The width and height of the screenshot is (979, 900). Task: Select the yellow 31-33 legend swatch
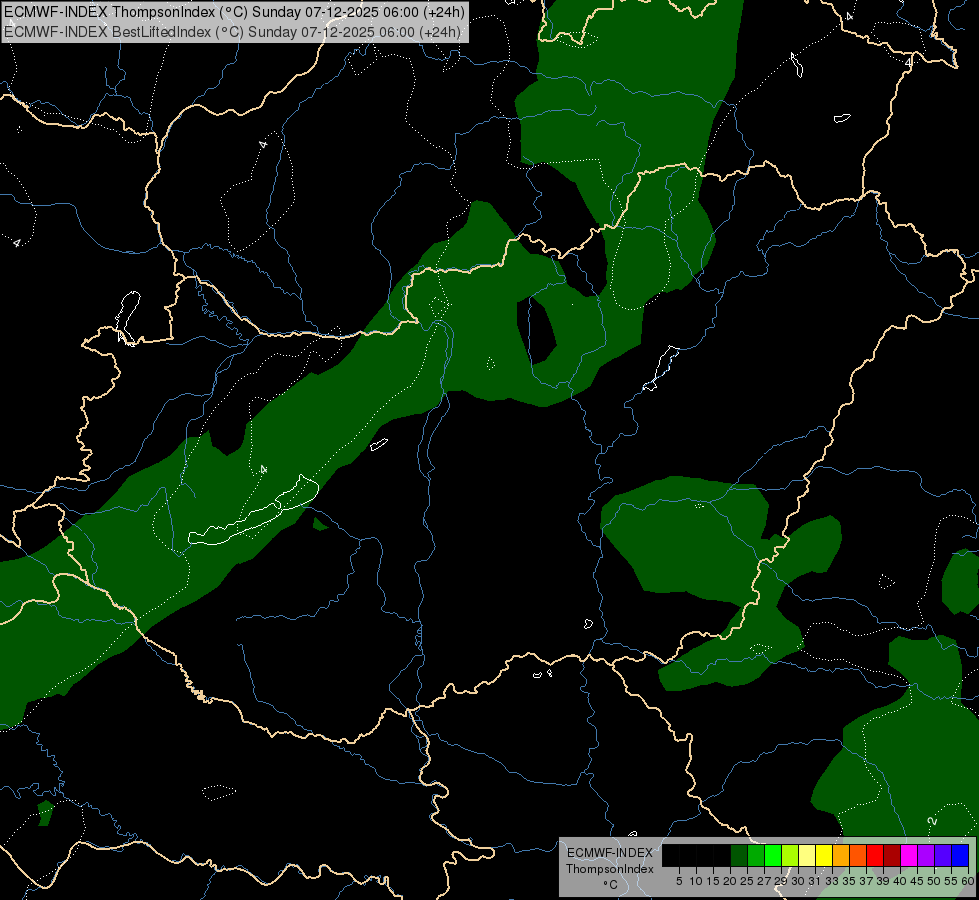824,855
